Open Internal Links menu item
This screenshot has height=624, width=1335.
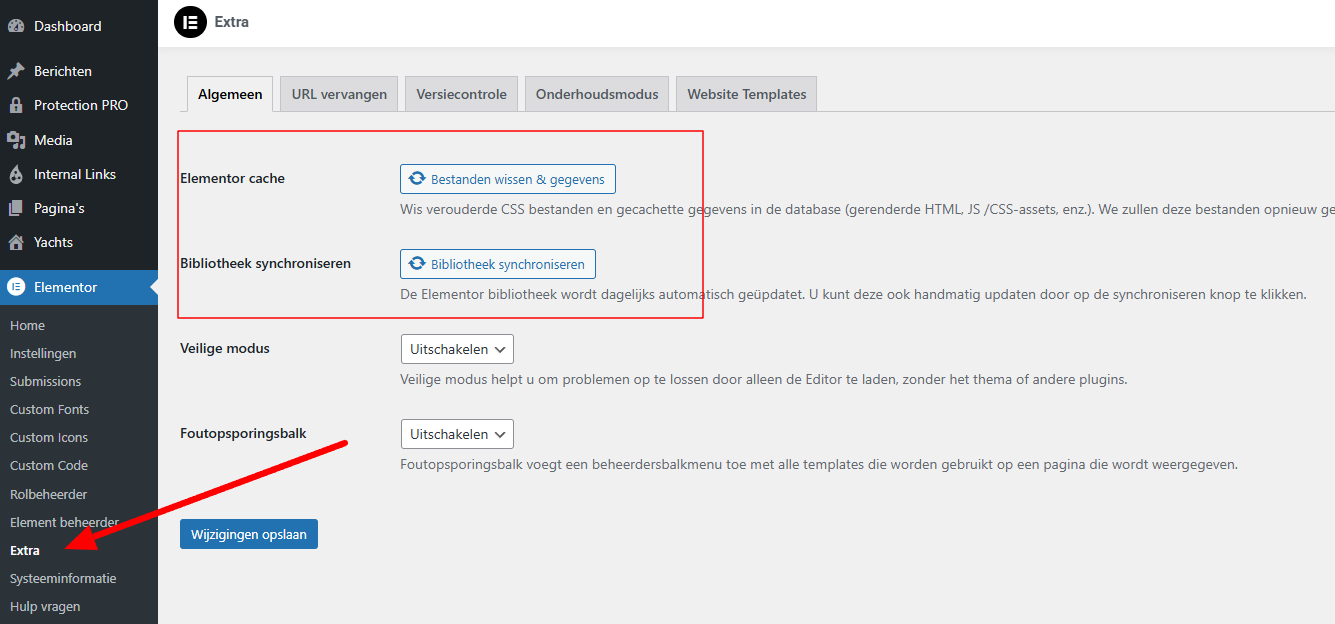pos(79,174)
